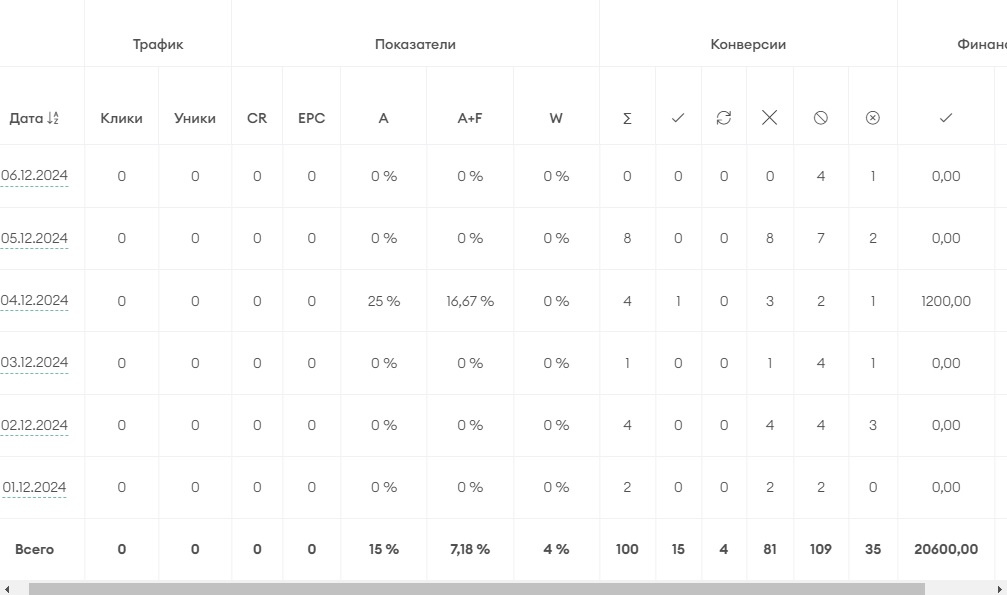Open the 01.12.2024 date link
The width and height of the screenshot is (1007, 595).
pyautogui.click(x=34, y=487)
